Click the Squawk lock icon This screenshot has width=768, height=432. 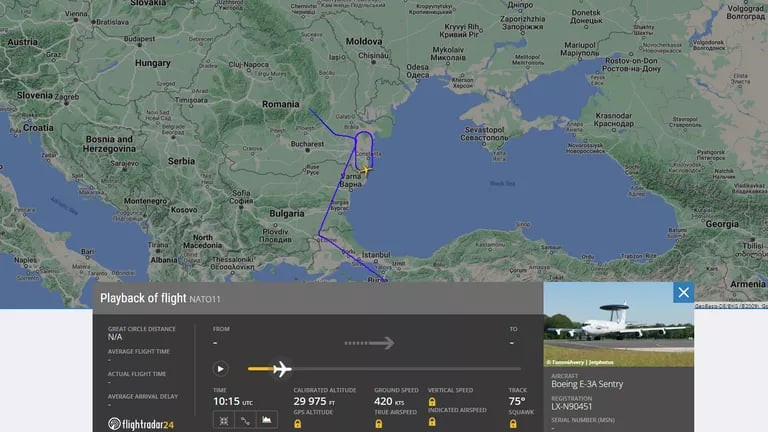pyautogui.click(x=513, y=423)
